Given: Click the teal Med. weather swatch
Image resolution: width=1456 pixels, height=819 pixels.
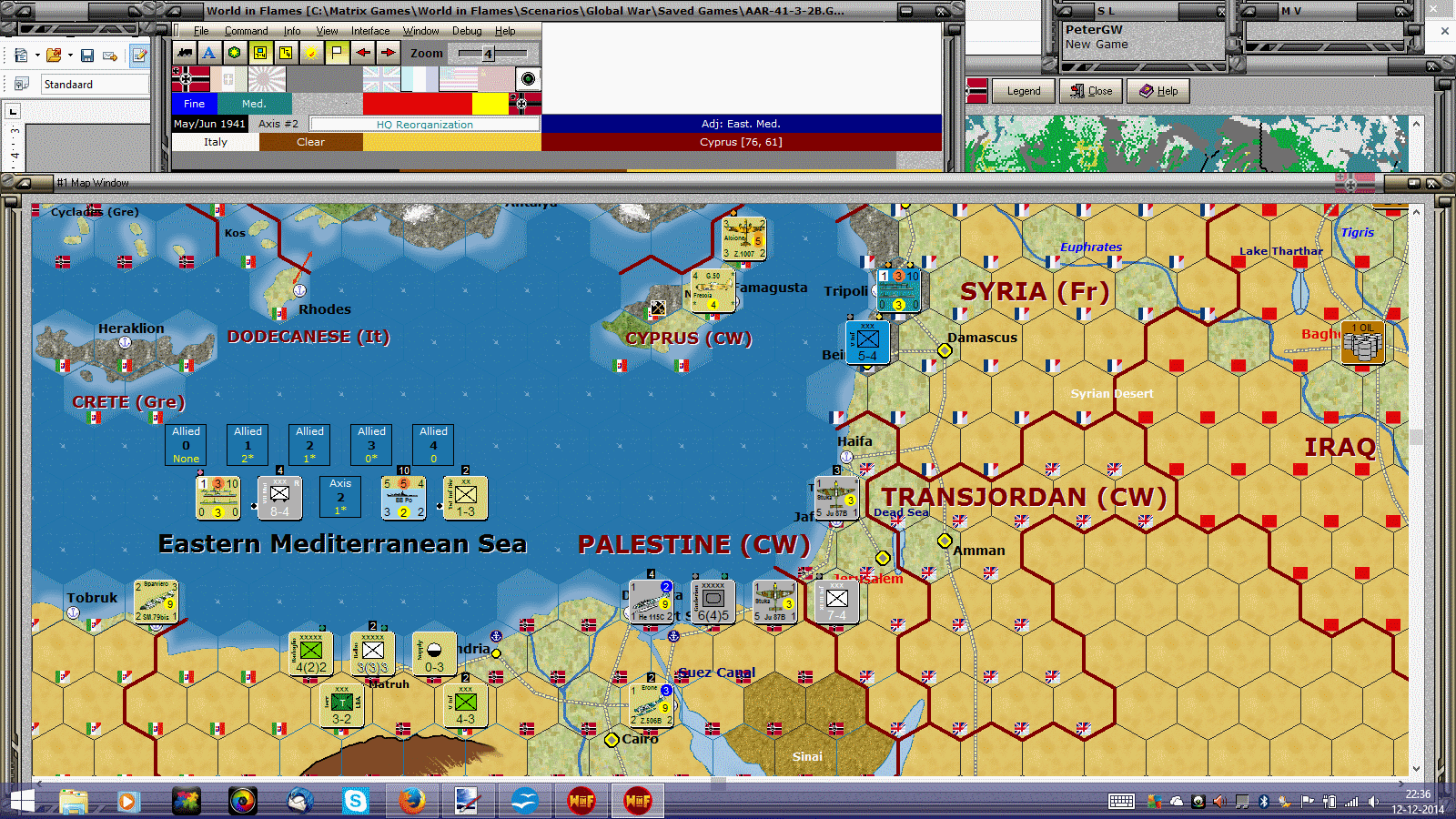Looking at the screenshot, I should point(254,104).
